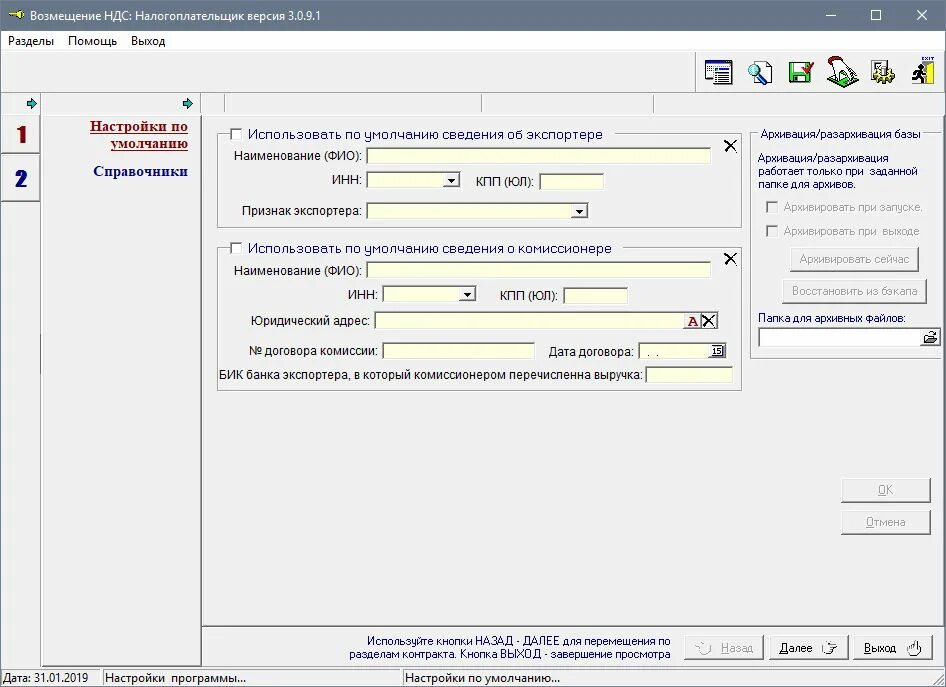Click the Назад navigation button
Viewport: 946px width, 687px height.
[724, 648]
